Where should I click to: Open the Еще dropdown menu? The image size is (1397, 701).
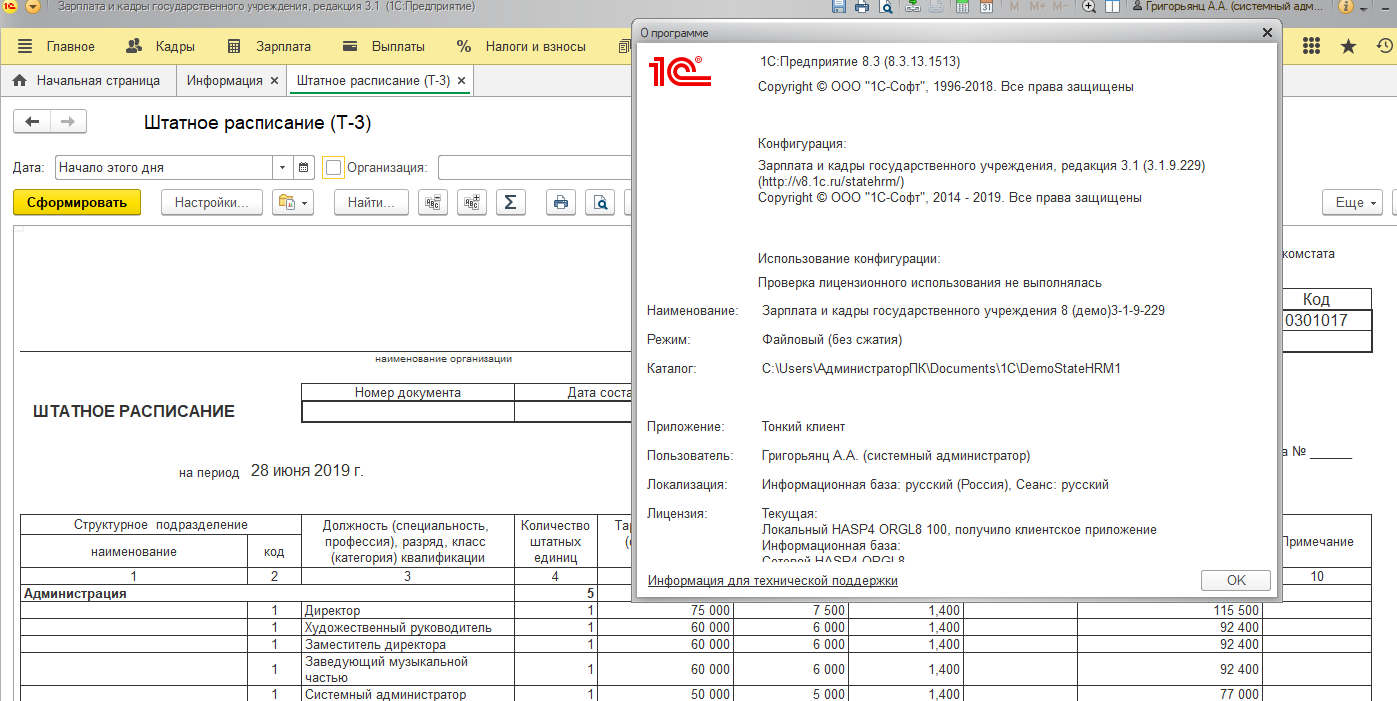(x=1353, y=202)
